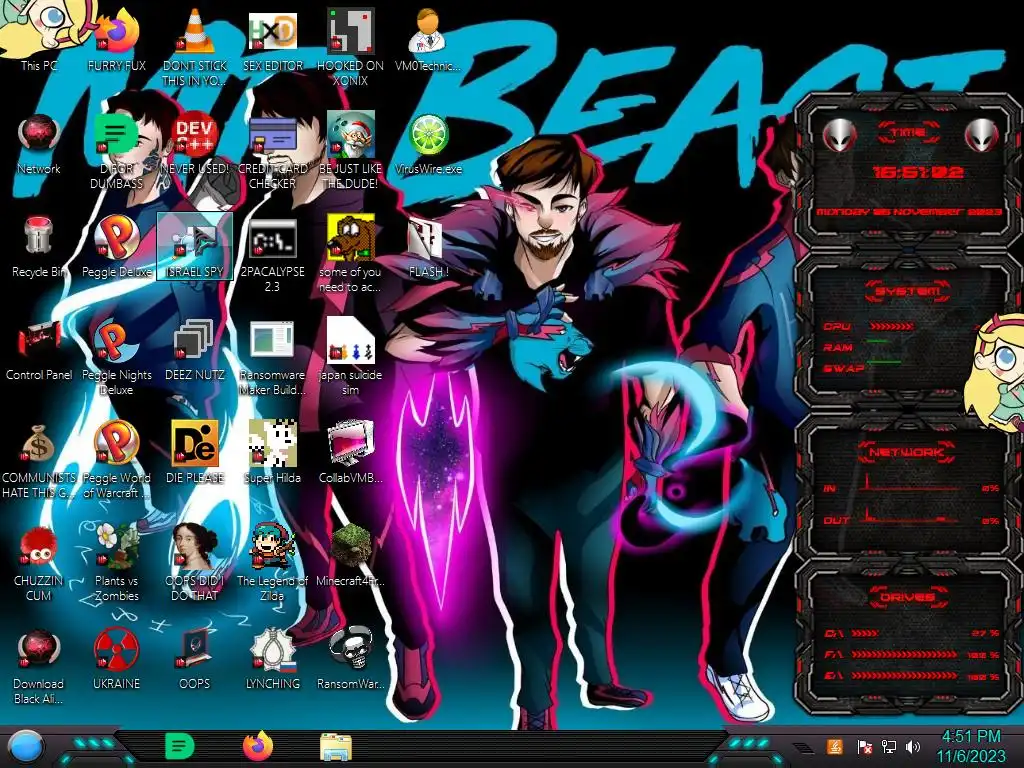
Task: Click the Start orb on the taskbar
Action: coord(25,747)
